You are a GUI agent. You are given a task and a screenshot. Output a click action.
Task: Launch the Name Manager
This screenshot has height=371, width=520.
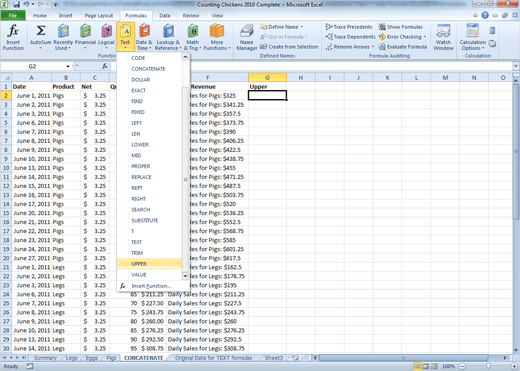point(247,37)
